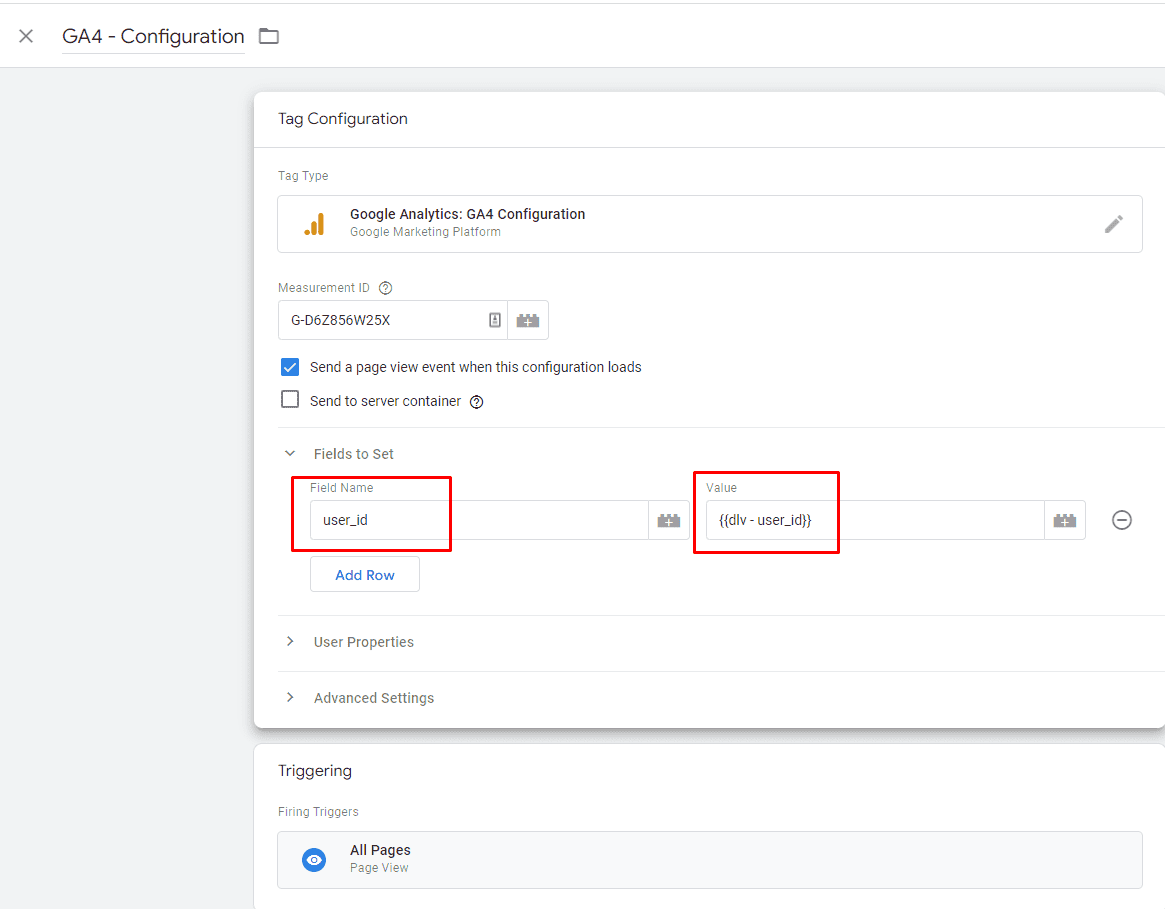Enable Send to server container

(289, 400)
